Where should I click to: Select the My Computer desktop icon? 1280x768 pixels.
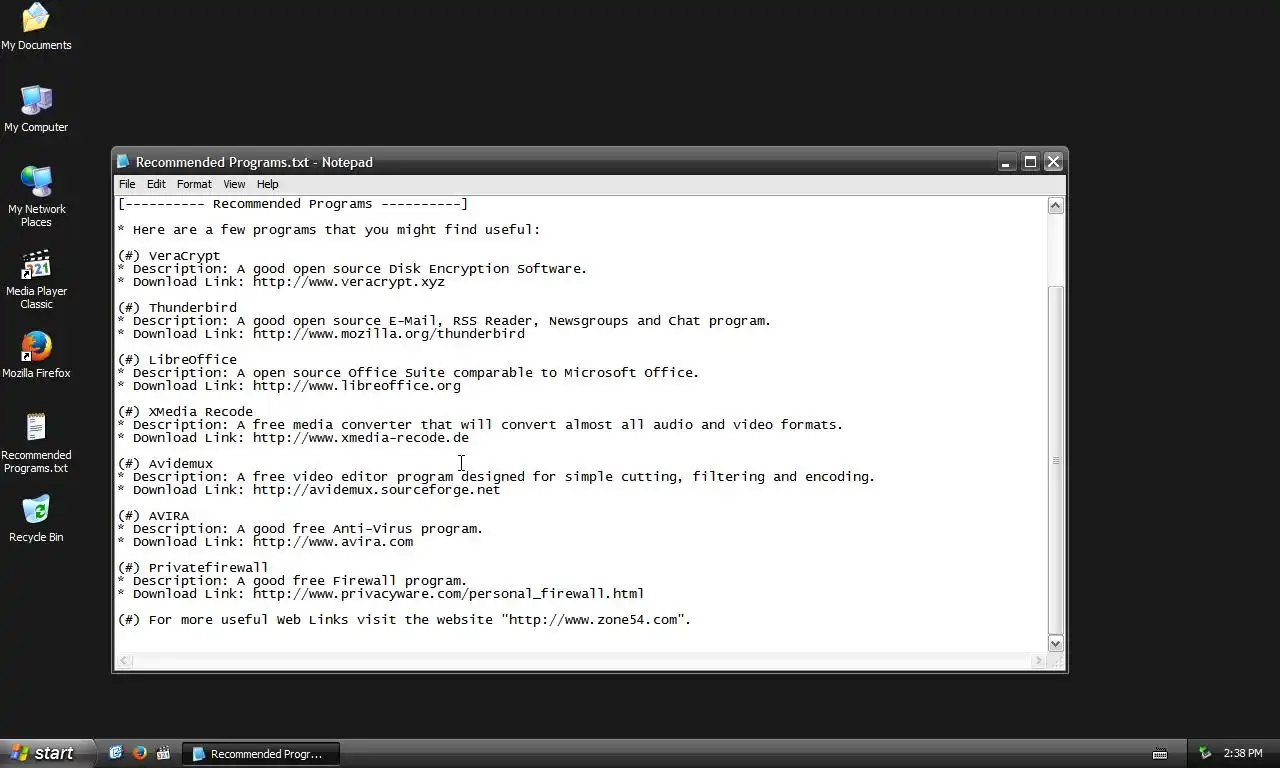pos(36,108)
